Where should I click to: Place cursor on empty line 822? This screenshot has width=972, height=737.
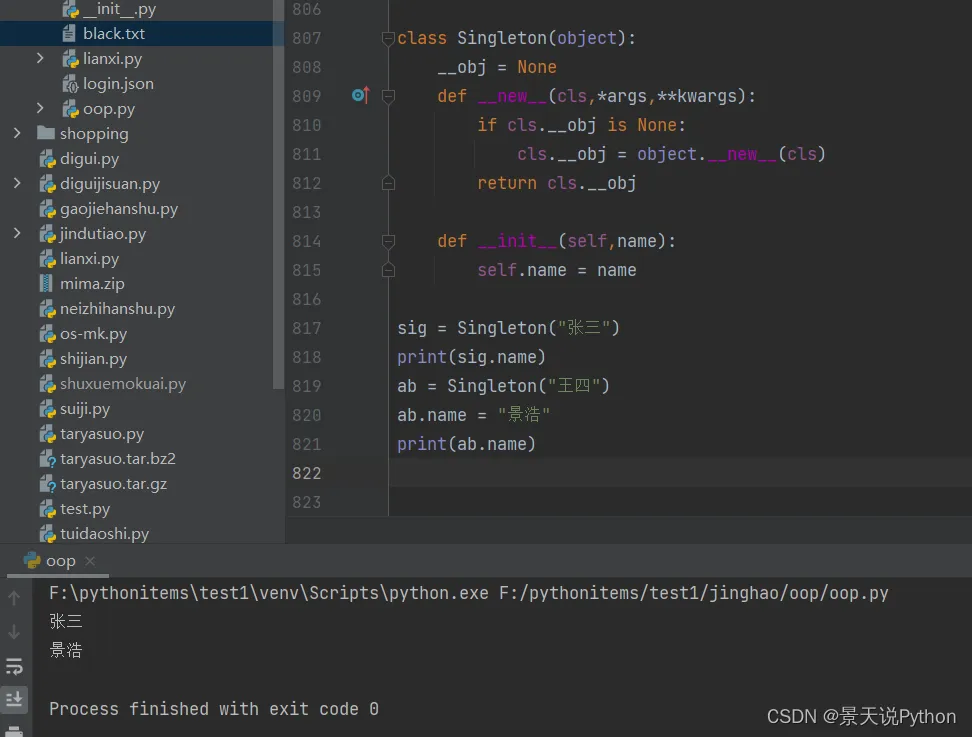600,473
